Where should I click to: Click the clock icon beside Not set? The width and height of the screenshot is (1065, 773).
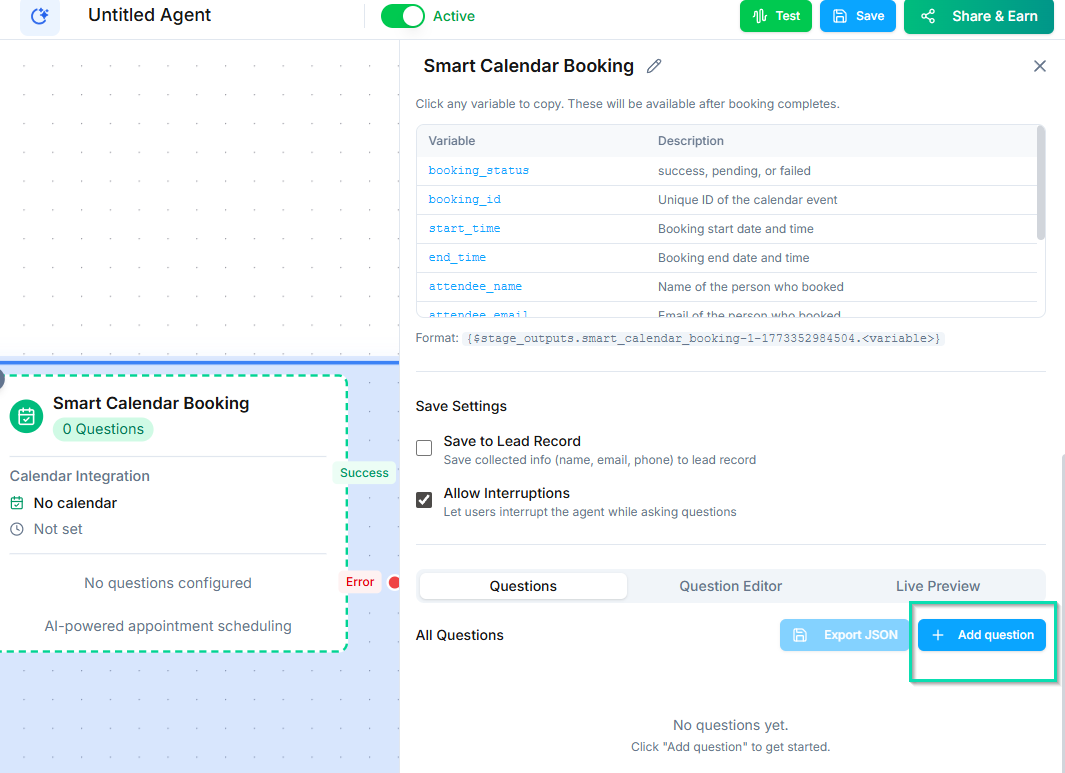(17, 529)
